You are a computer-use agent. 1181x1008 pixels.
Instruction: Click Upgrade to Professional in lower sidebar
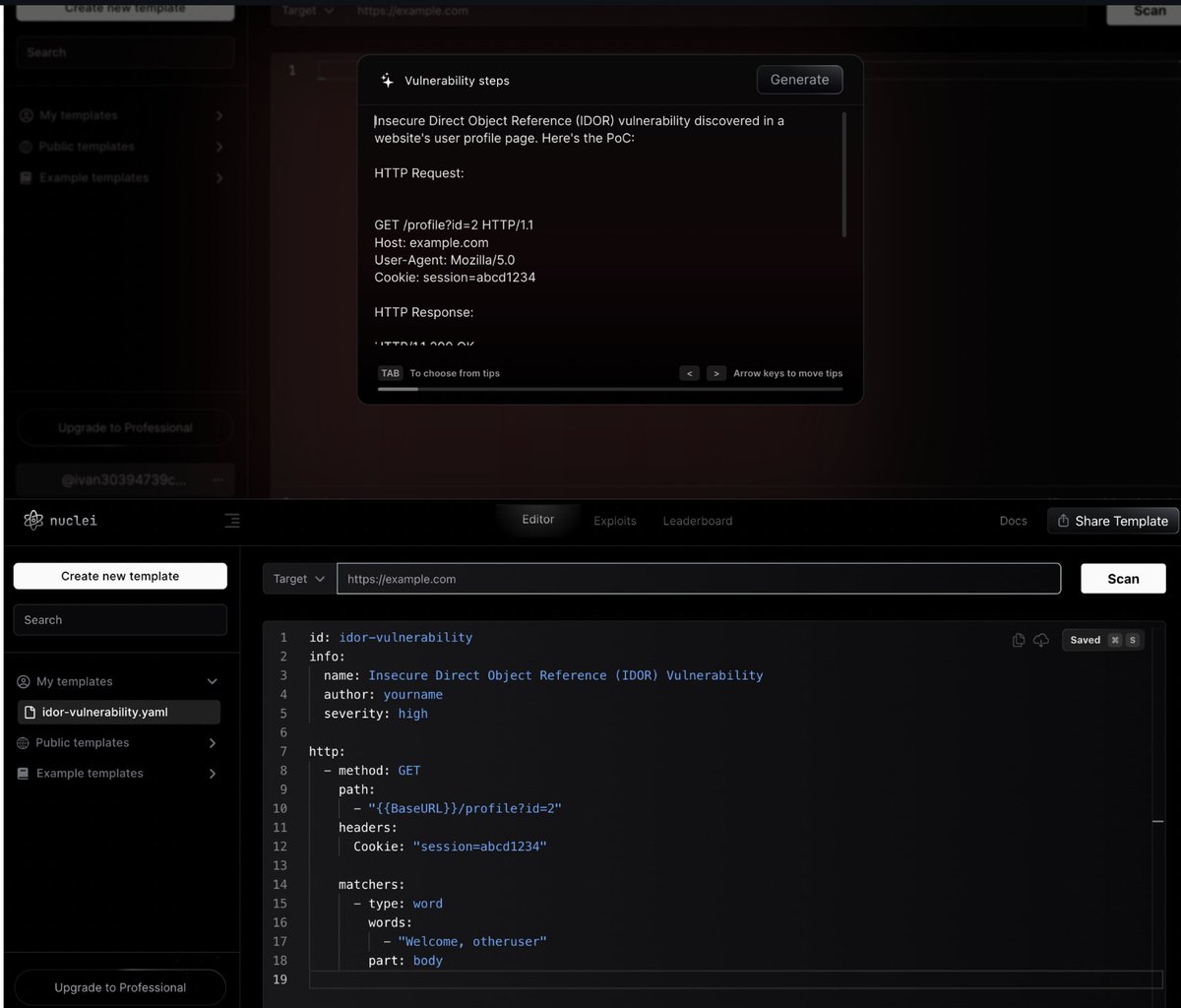120,987
